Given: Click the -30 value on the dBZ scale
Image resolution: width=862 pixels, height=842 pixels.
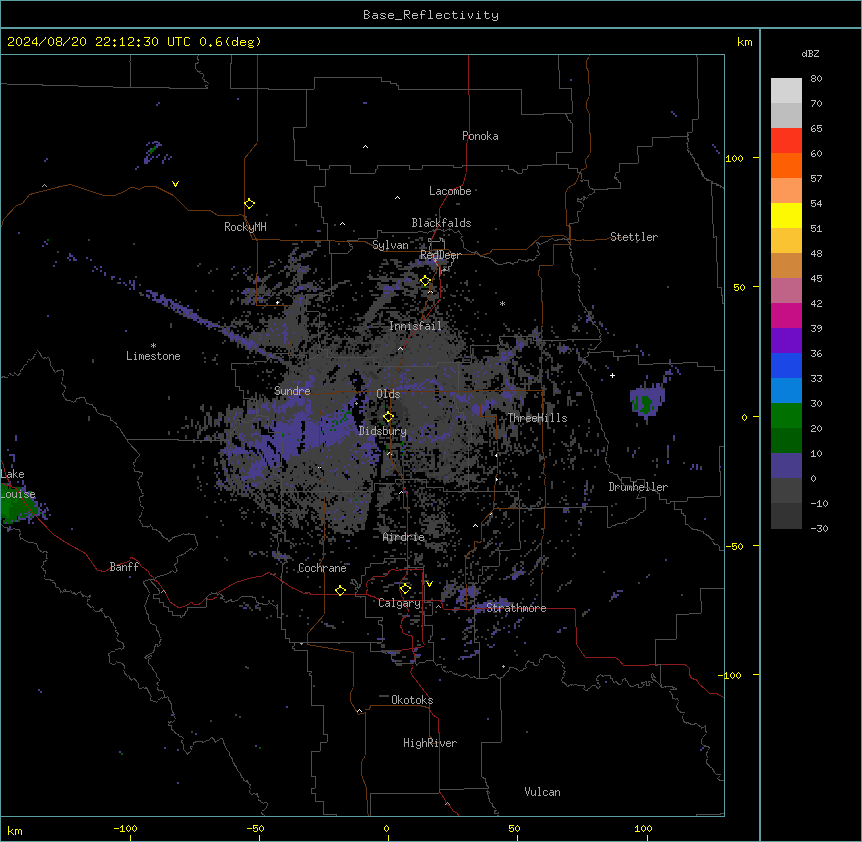Looking at the screenshot, I should pos(819,528).
